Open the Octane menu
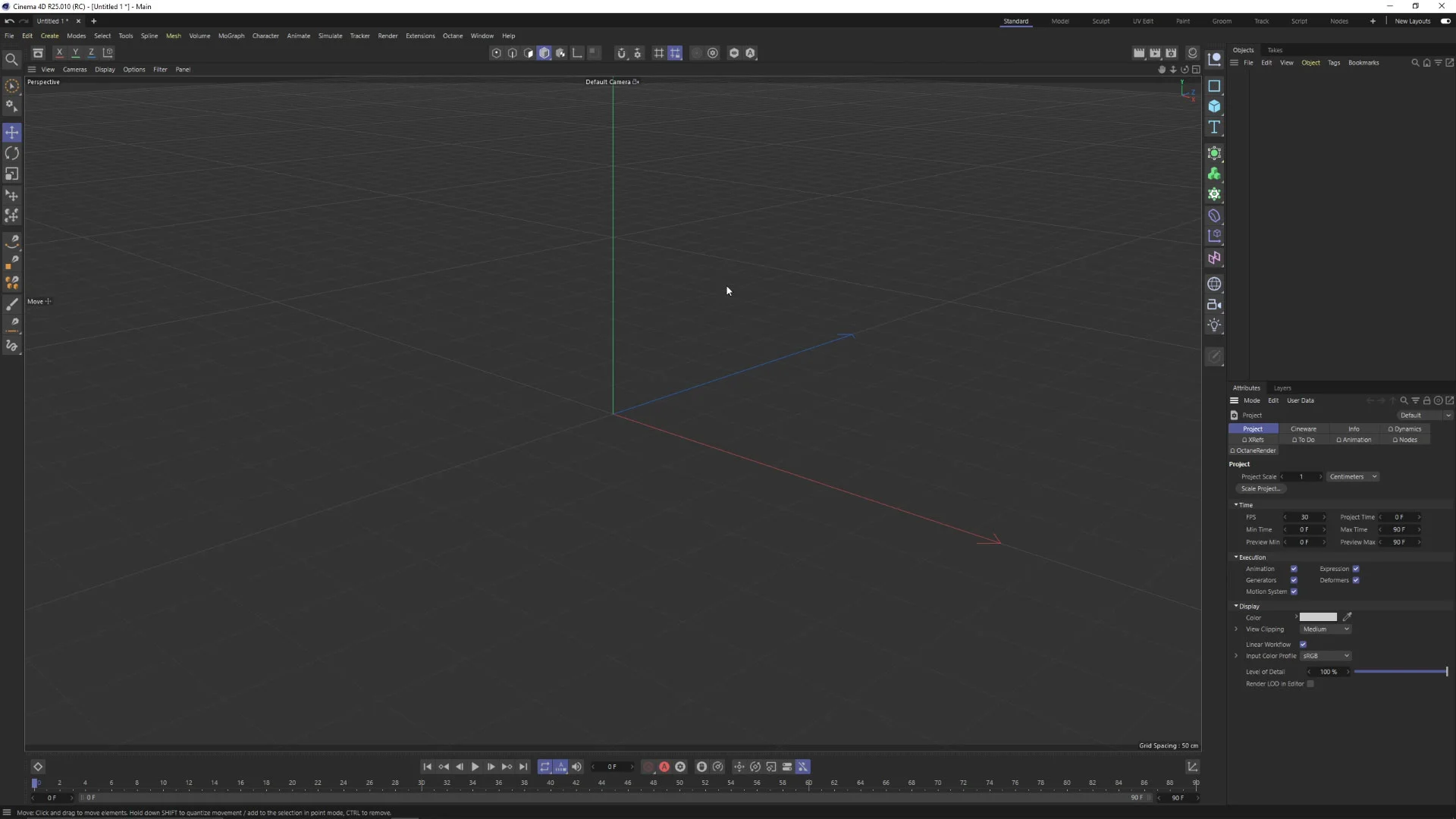 point(453,36)
